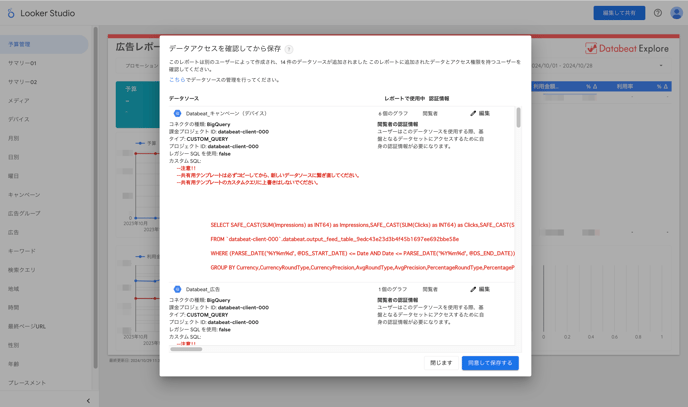Click the 利用率 table column header
The width and height of the screenshot is (688, 407).
(x=625, y=86)
